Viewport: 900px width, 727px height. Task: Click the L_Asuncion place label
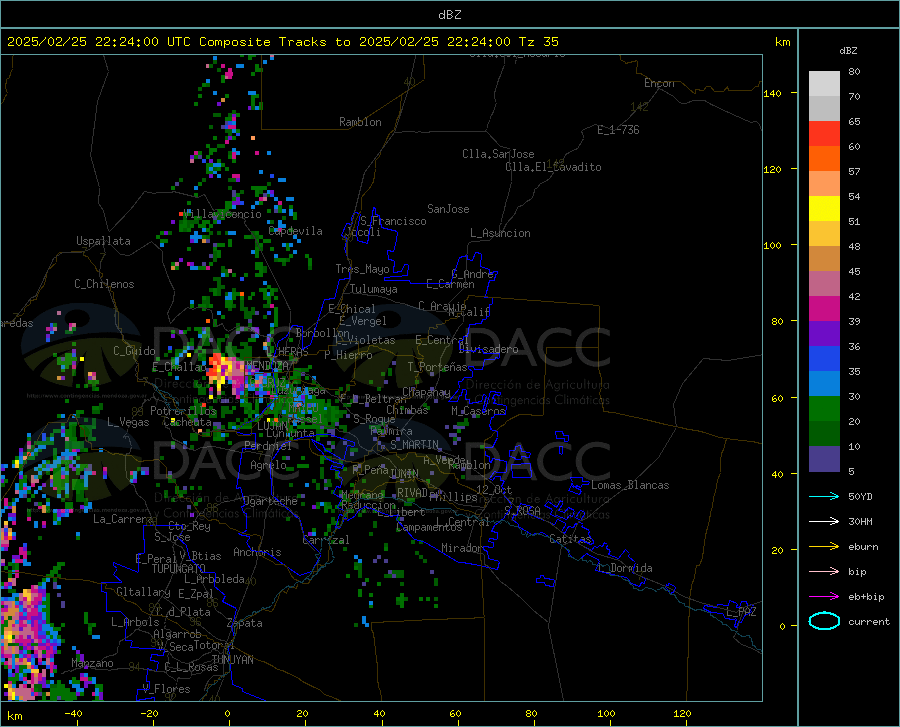(500, 233)
